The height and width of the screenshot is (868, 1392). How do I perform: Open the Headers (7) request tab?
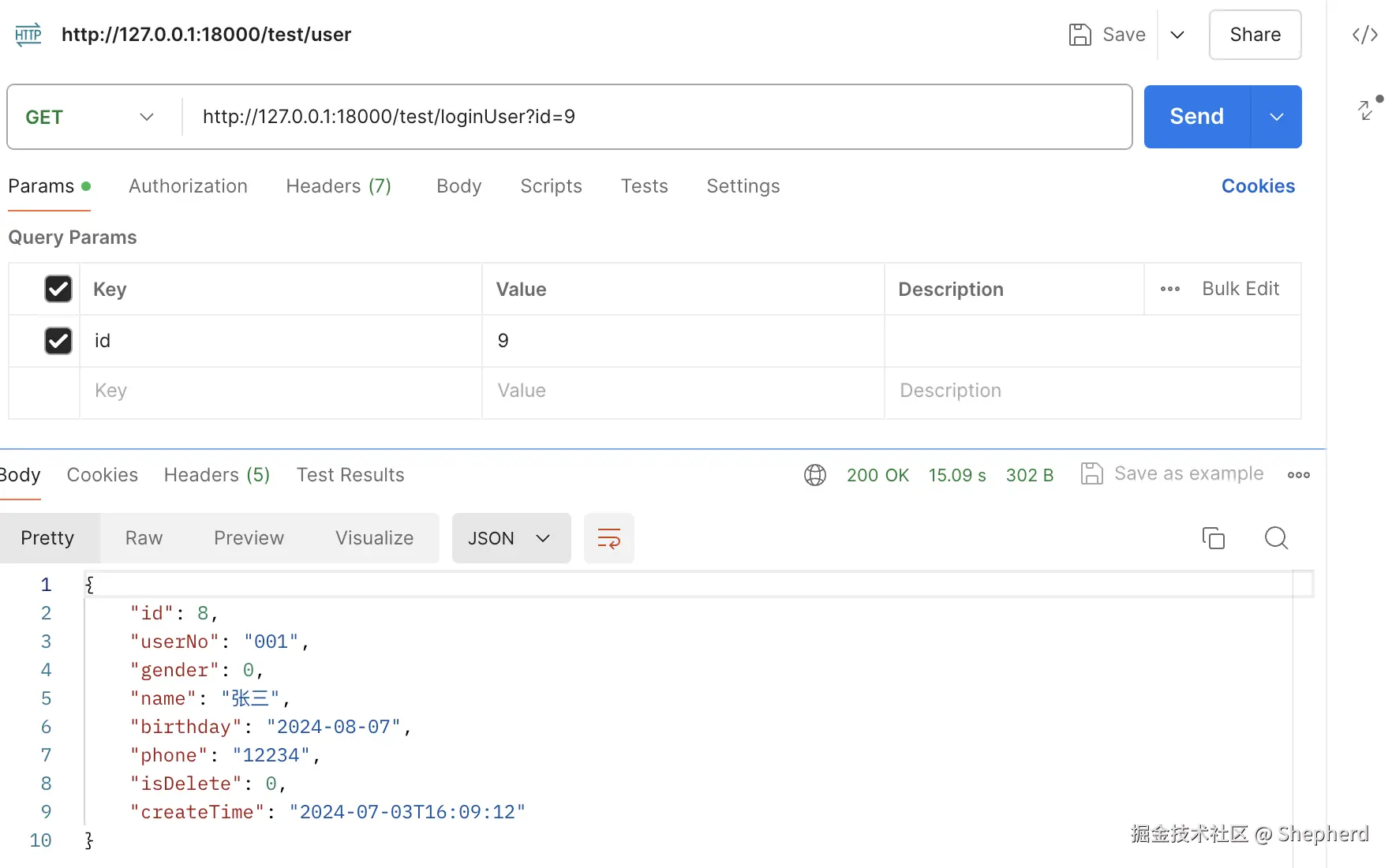click(x=339, y=186)
